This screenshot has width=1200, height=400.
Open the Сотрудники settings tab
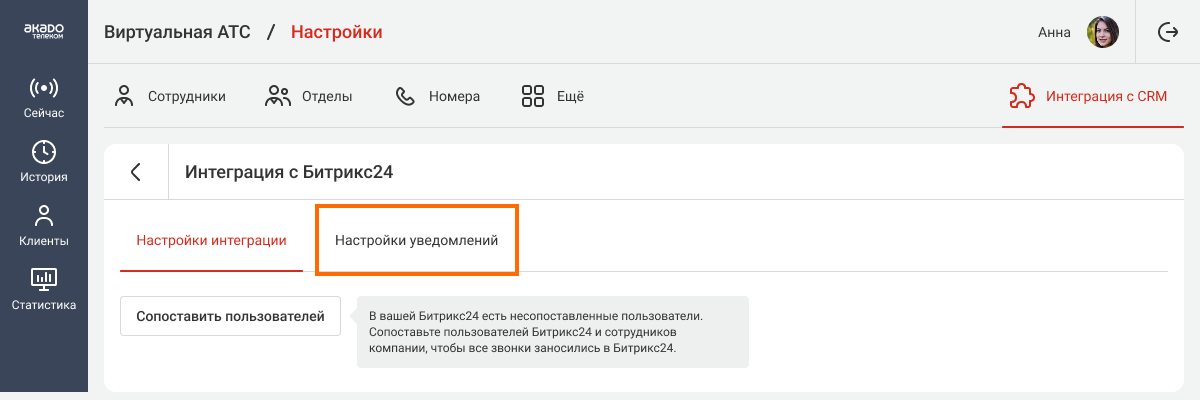tap(170, 97)
